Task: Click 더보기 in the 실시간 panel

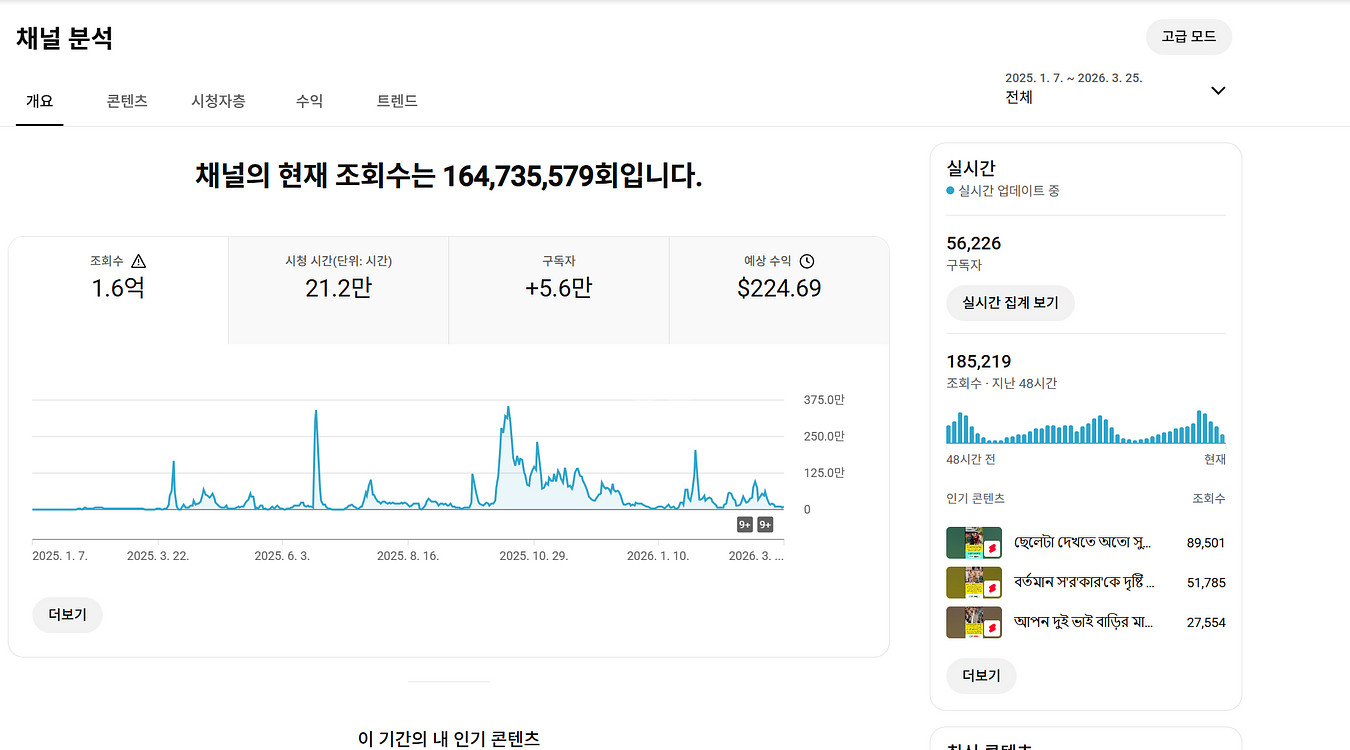Action: tap(981, 676)
